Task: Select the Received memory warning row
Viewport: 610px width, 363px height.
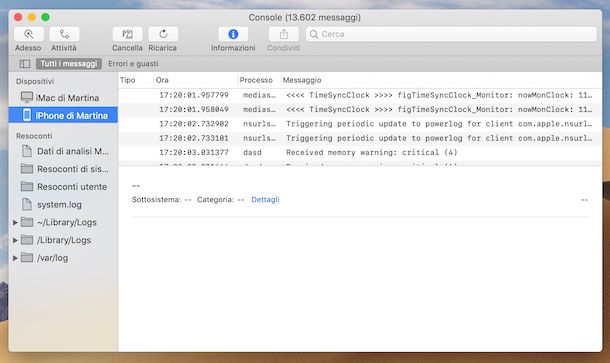Action: pyautogui.click(x=360, y=153)
